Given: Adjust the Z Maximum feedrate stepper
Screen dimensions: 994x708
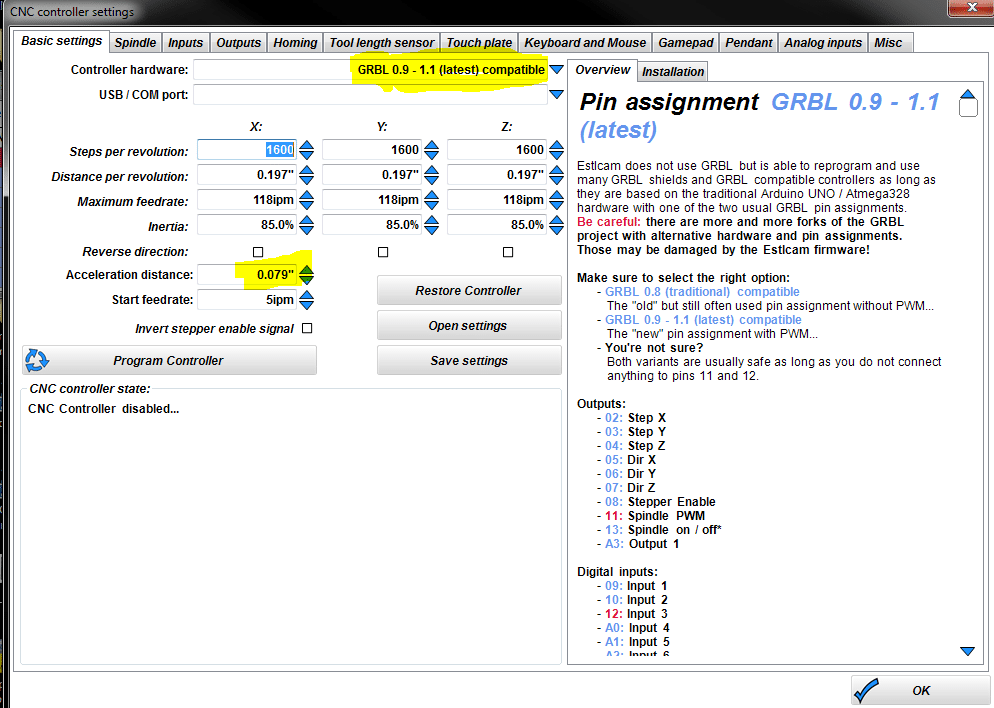Looking at the screenshot, I should [557, 200].
